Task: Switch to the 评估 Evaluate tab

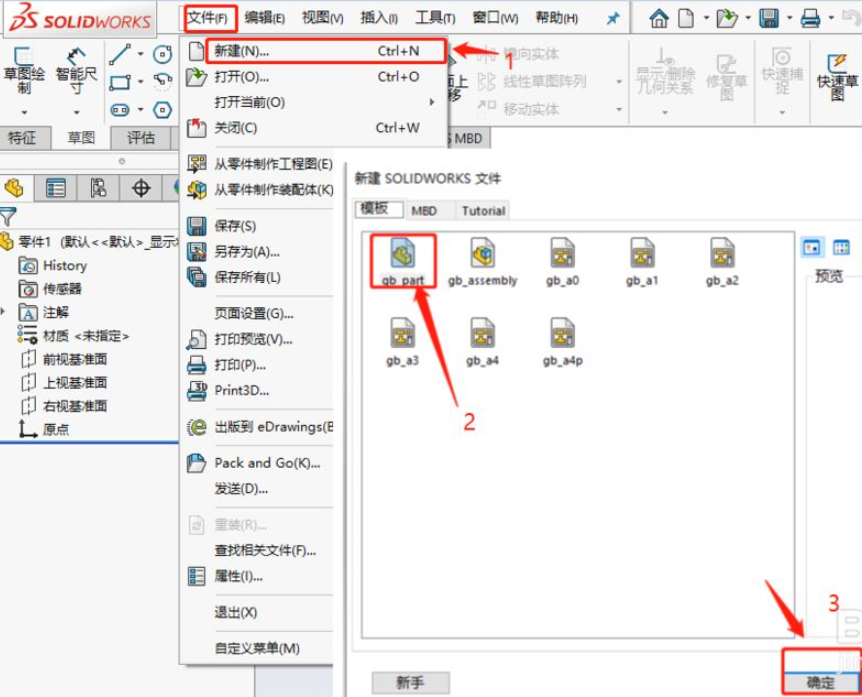Action: point(141,137)
